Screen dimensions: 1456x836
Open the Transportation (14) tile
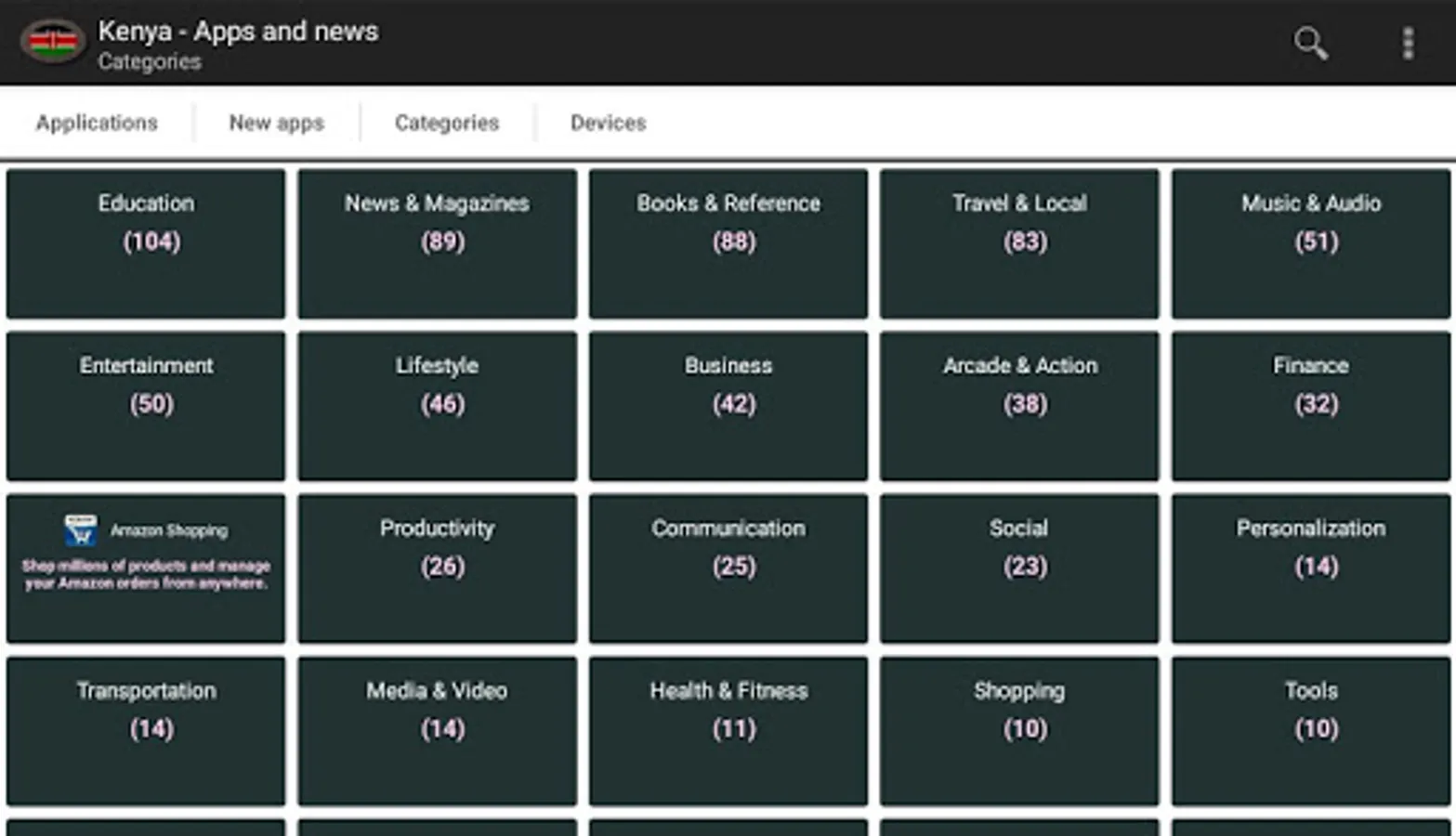coord(146,731)
